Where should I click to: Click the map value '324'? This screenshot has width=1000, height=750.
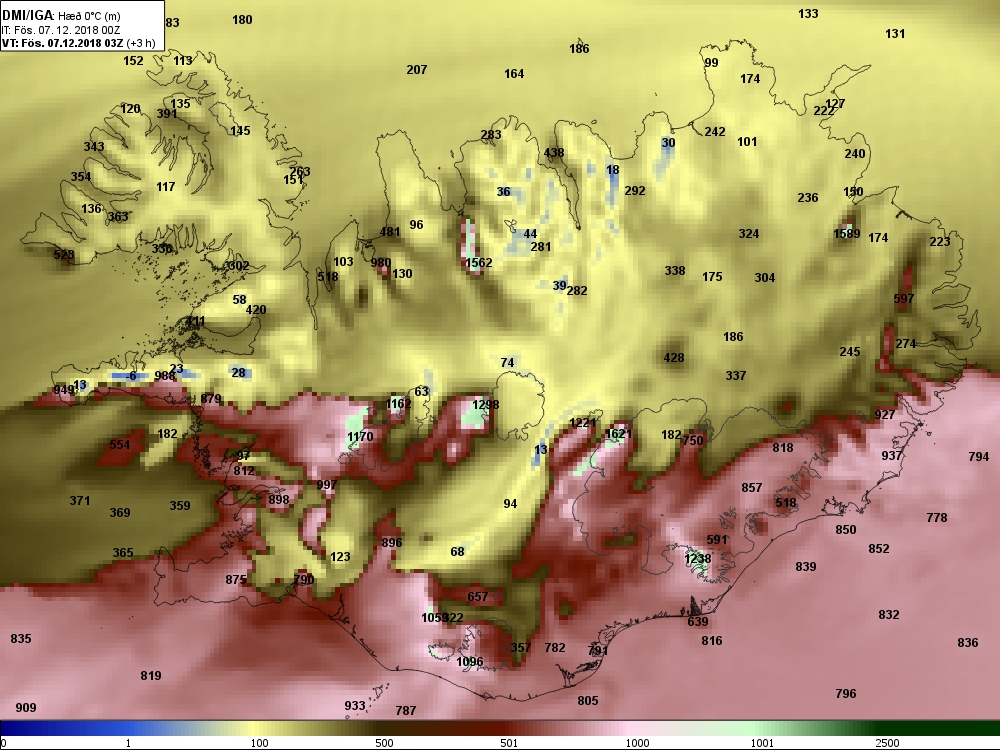[749, 234]
